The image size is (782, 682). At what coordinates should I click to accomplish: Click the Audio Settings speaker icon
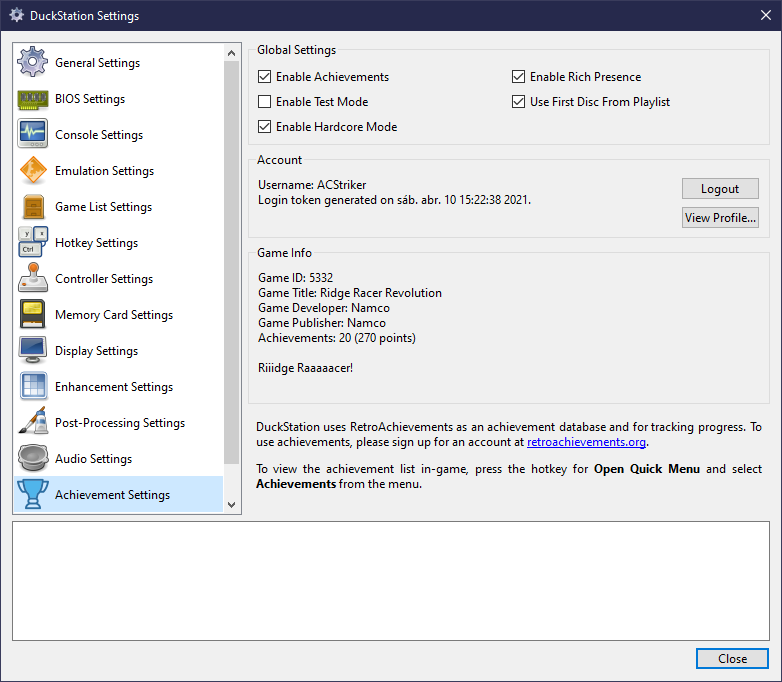[33, 457]
